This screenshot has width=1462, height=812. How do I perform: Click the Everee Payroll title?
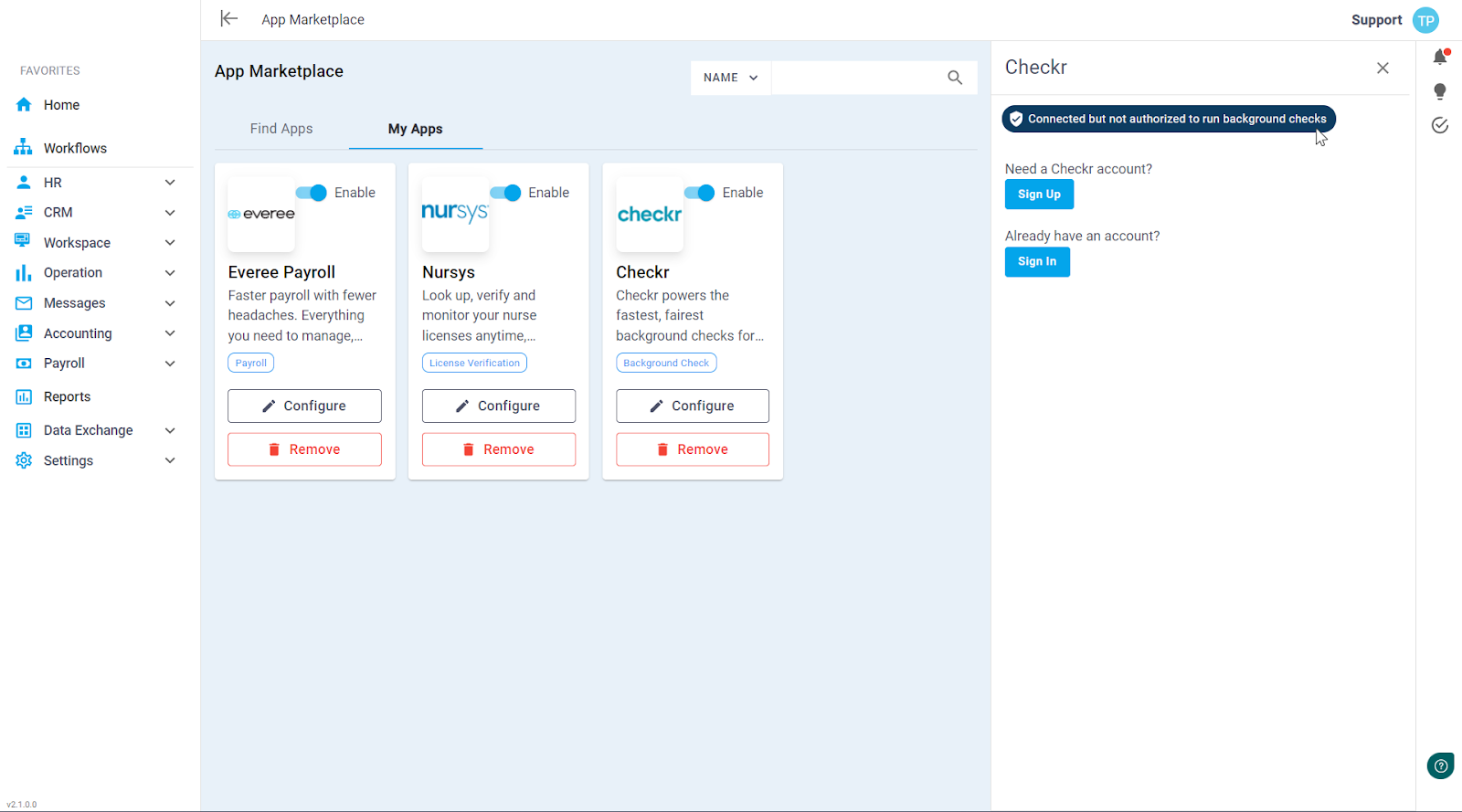click(281, 272)
